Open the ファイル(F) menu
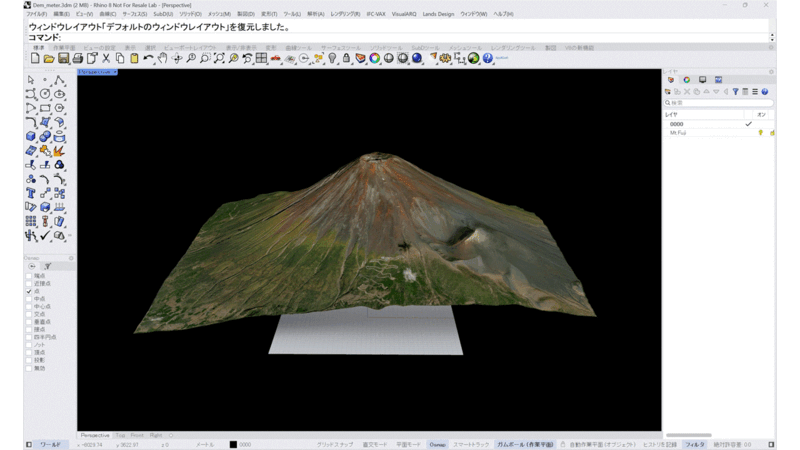Viewport: 800px width, 450px height. click(x=36, y=14)
